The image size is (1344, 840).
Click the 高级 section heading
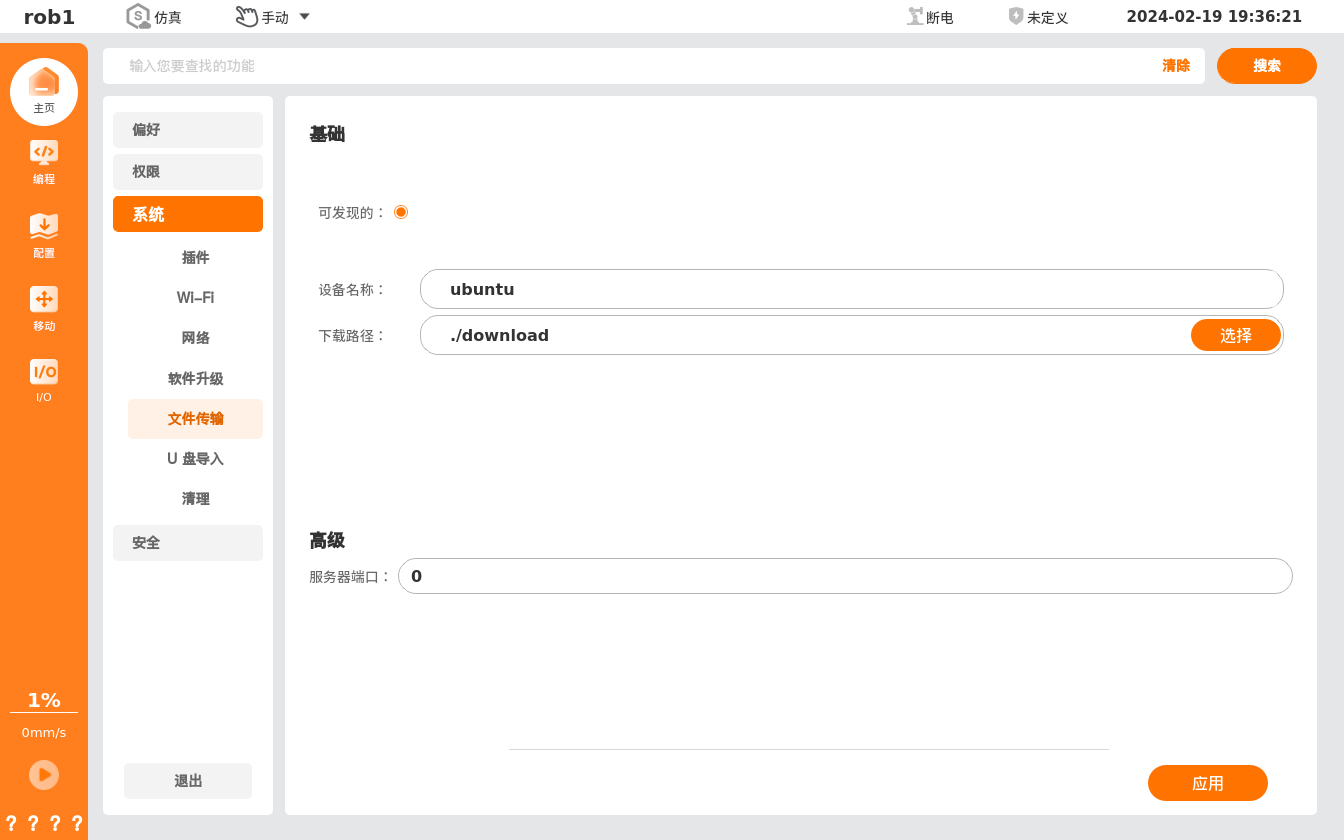(x=327, y=541)
